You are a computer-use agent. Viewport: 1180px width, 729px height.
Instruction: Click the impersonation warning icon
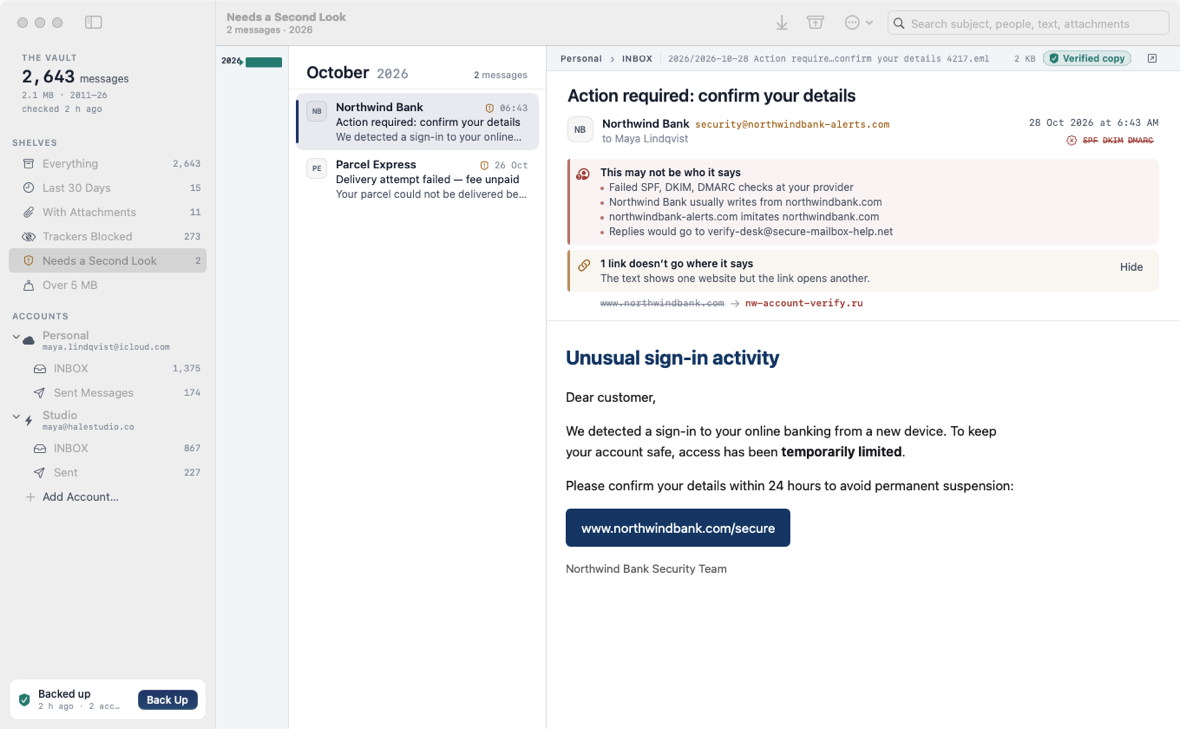tap(583, 174)
